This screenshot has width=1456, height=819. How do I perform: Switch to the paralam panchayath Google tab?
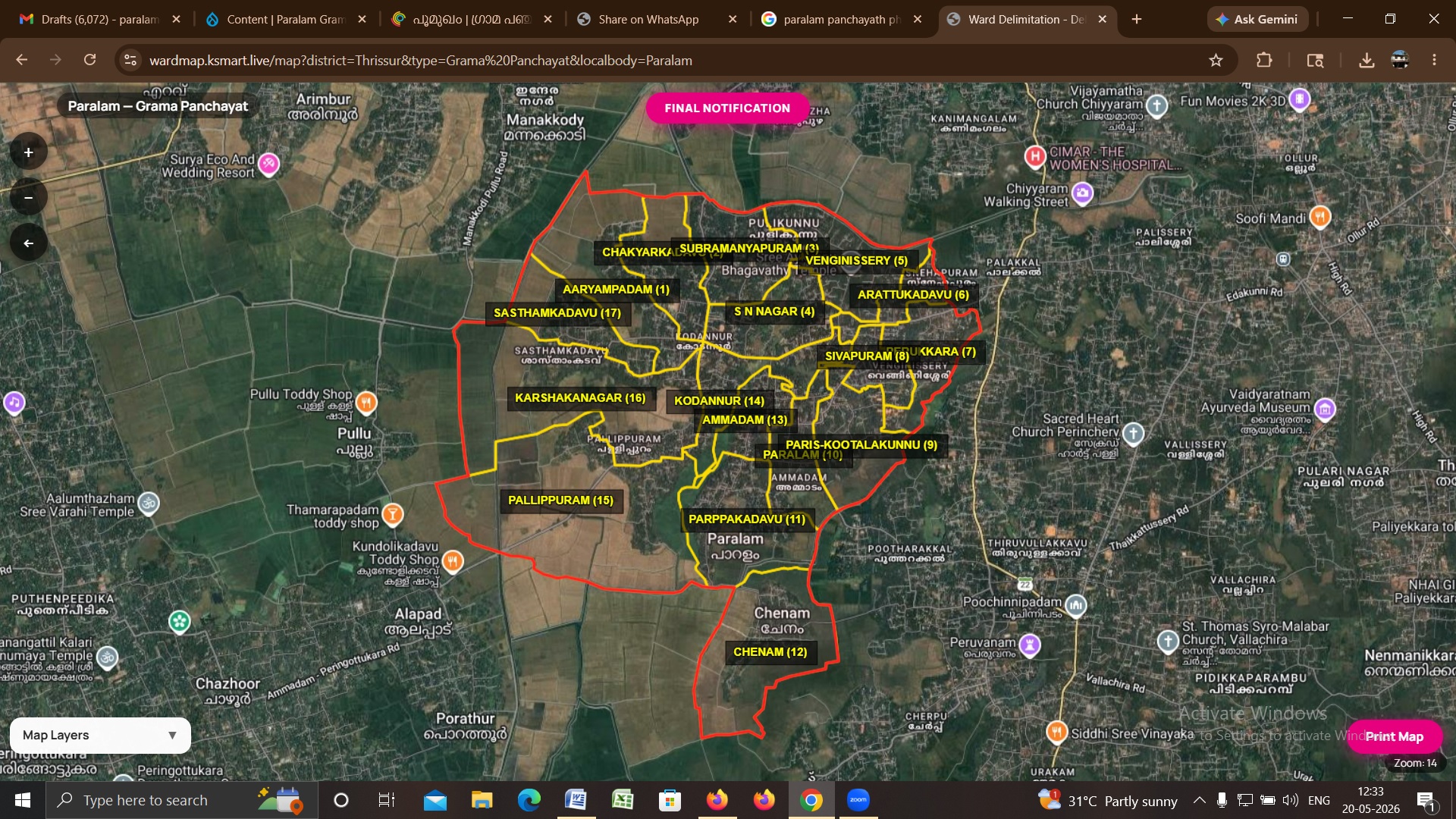point(842,20)
